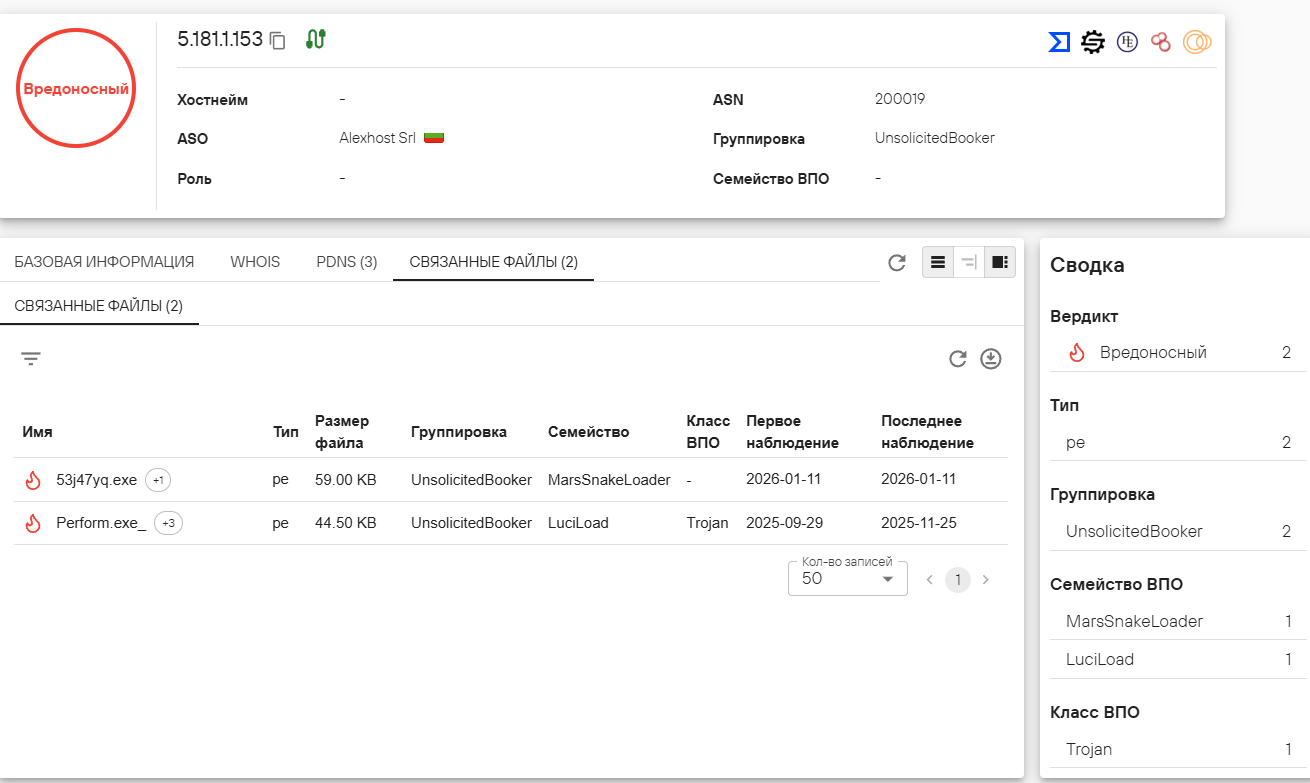Open the records per page dropdown

pyautogui.click(x=847, y=579)
